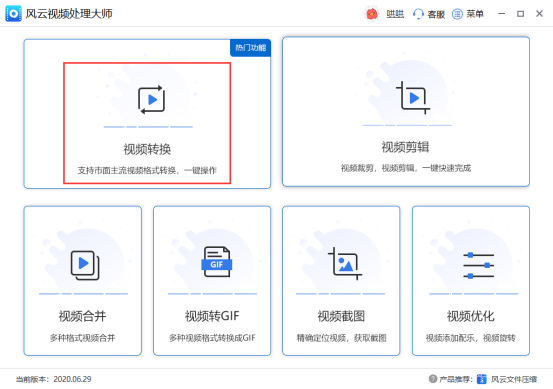Select the 视频截图 title text
This screenshot has width=553, height=389.
(341, 316)
